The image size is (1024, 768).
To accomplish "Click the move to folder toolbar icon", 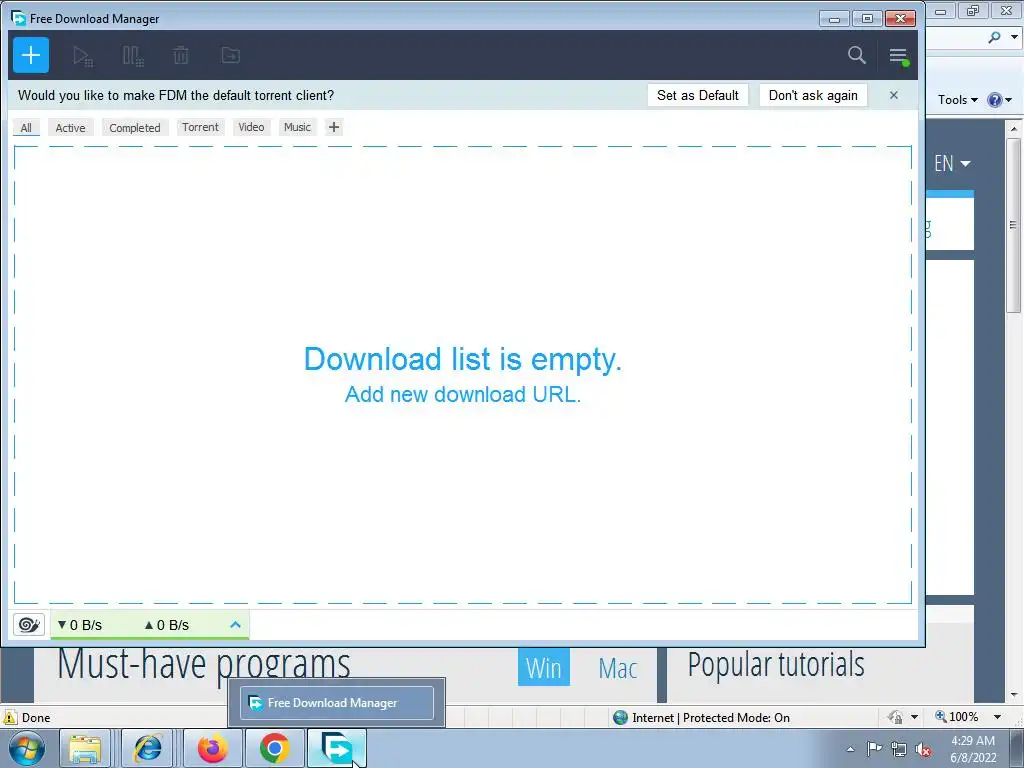I will 231,56.
